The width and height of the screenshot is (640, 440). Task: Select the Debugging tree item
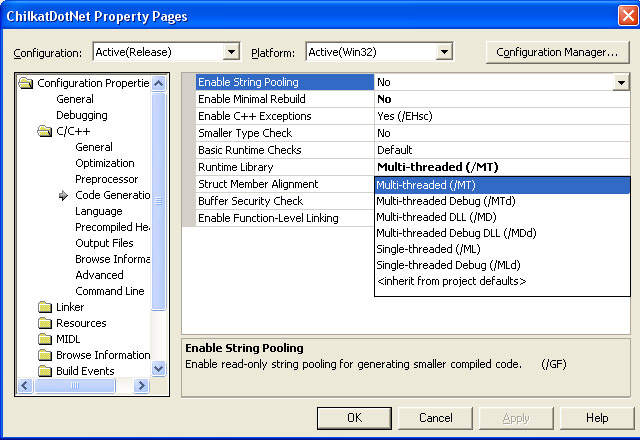tap(82, 115)
